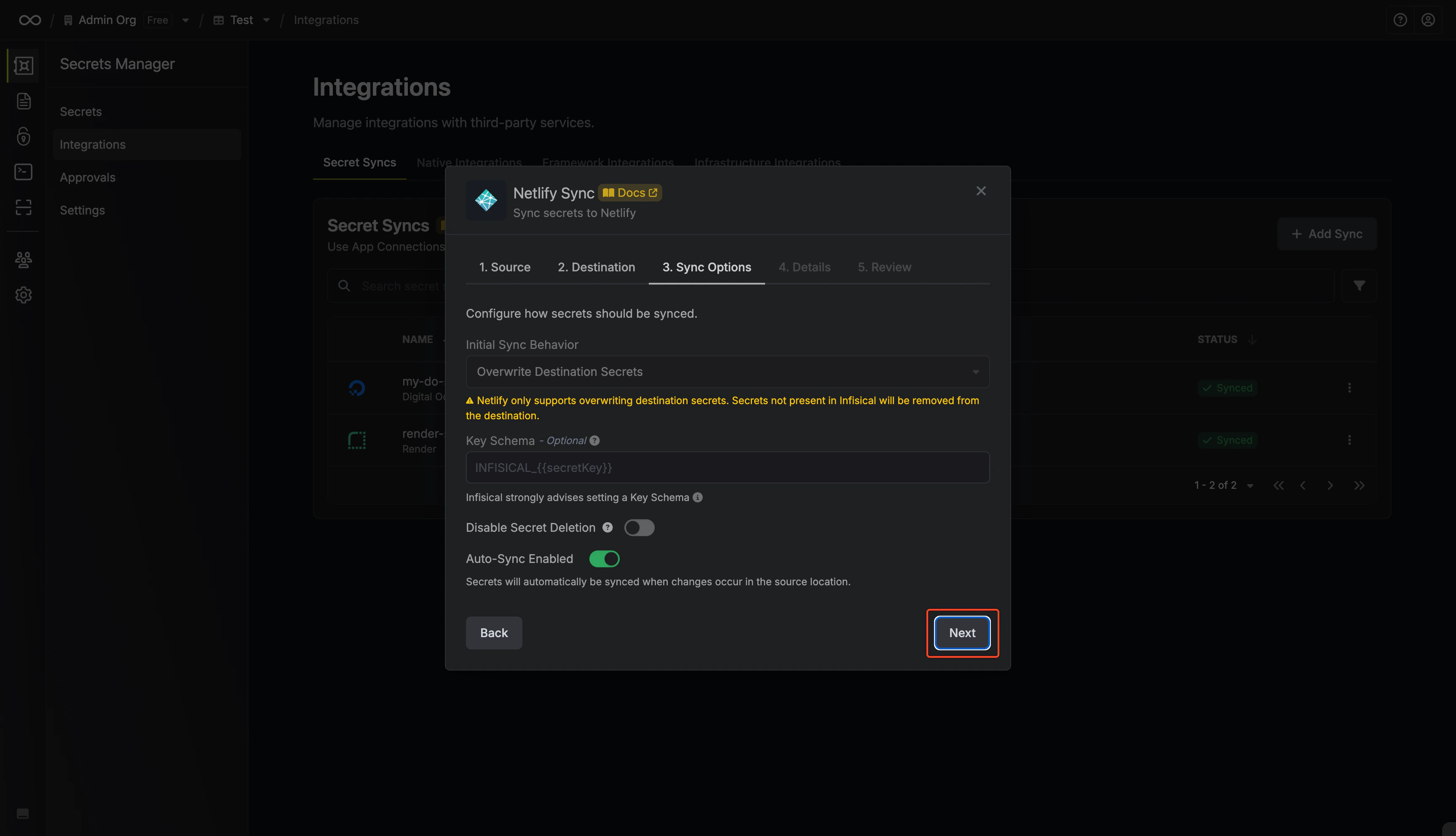Sort by the STATUS column arrow
The image size is (1456, 836).
coord(1252,339)
